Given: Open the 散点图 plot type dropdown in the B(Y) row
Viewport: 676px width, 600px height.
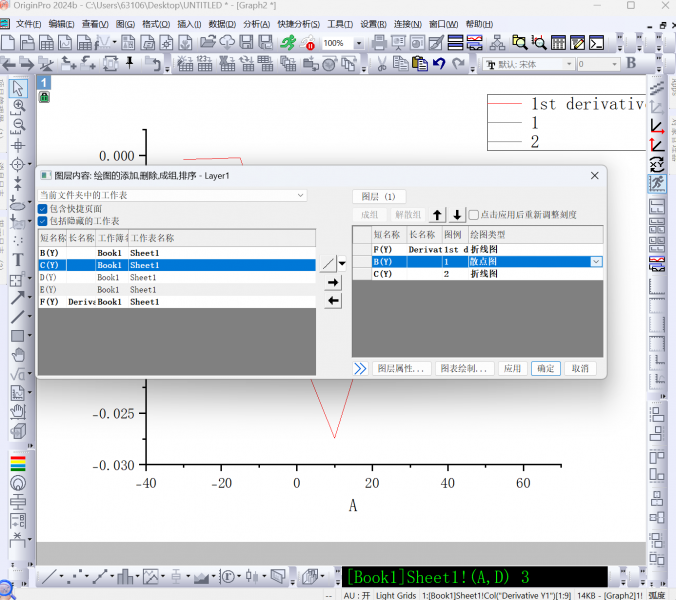Looking at the screenshot, I should tap(596, 262).
